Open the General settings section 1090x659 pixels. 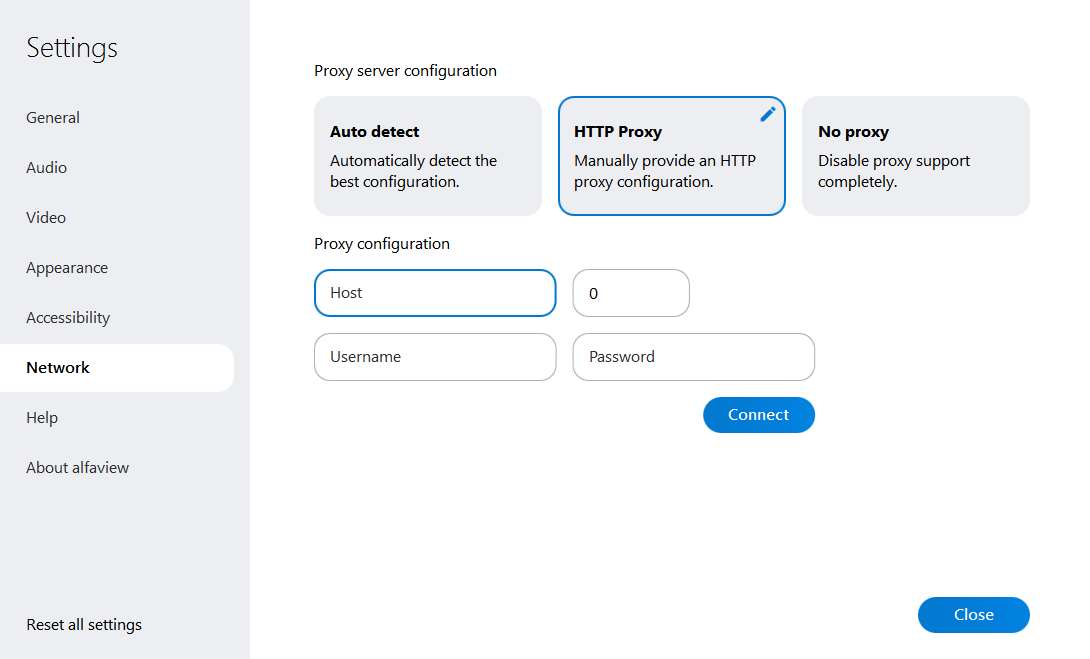click(53, 118)
